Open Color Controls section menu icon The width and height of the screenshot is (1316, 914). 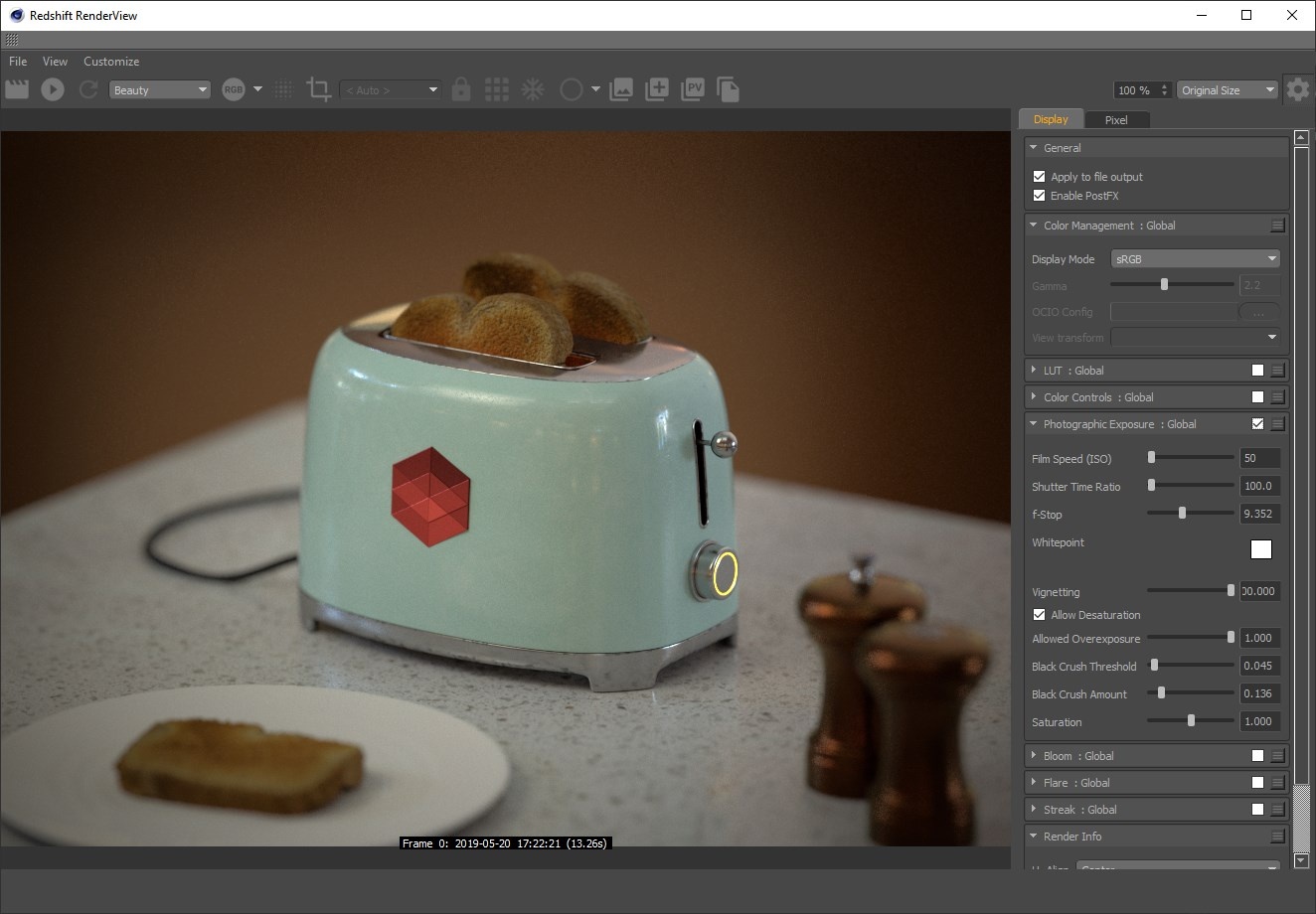click(1278, 397)
